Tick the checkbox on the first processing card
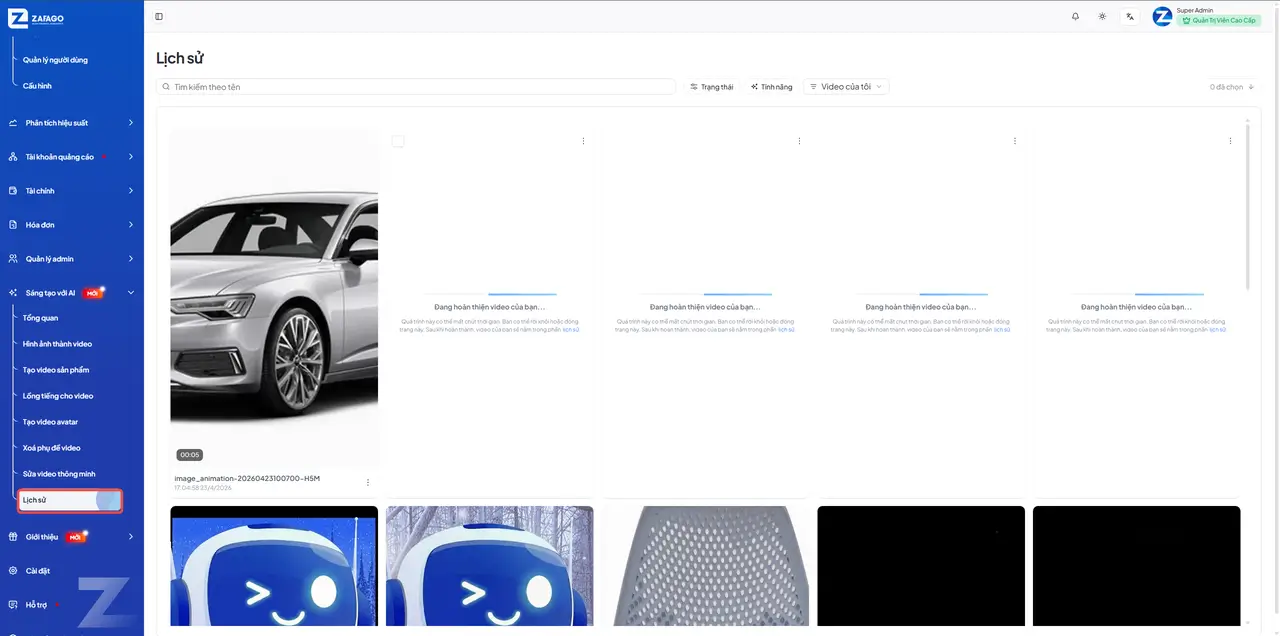 pyautogui.click(x=398, y=141)
